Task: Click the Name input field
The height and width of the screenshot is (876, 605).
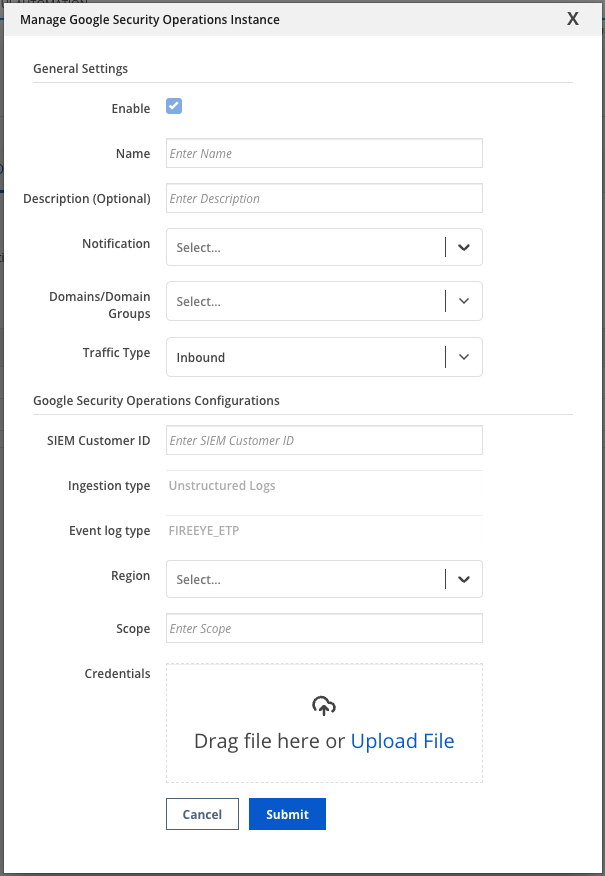Action: click(x=324, y=153)
